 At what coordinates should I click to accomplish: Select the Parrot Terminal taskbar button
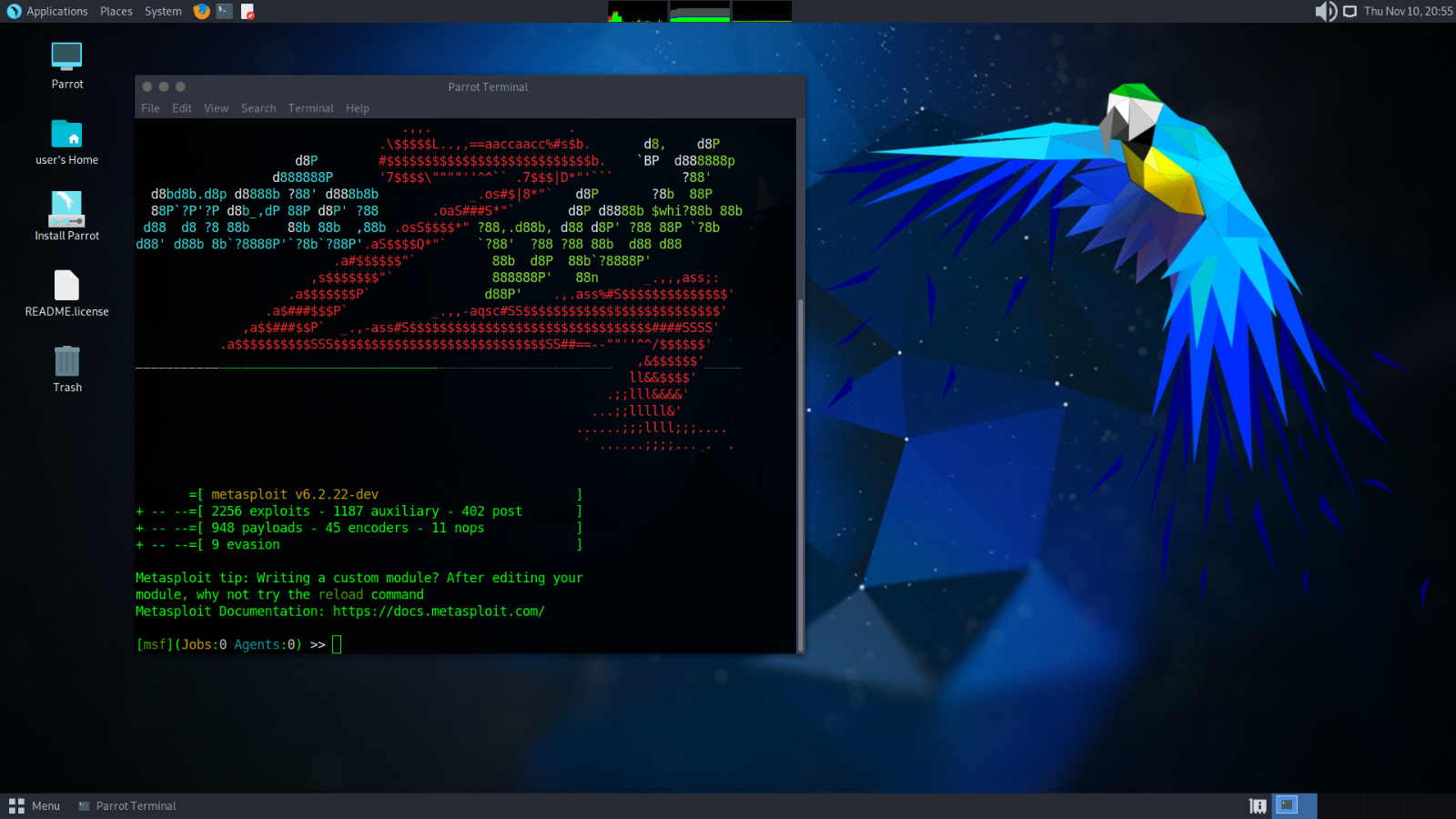[127, 806]
